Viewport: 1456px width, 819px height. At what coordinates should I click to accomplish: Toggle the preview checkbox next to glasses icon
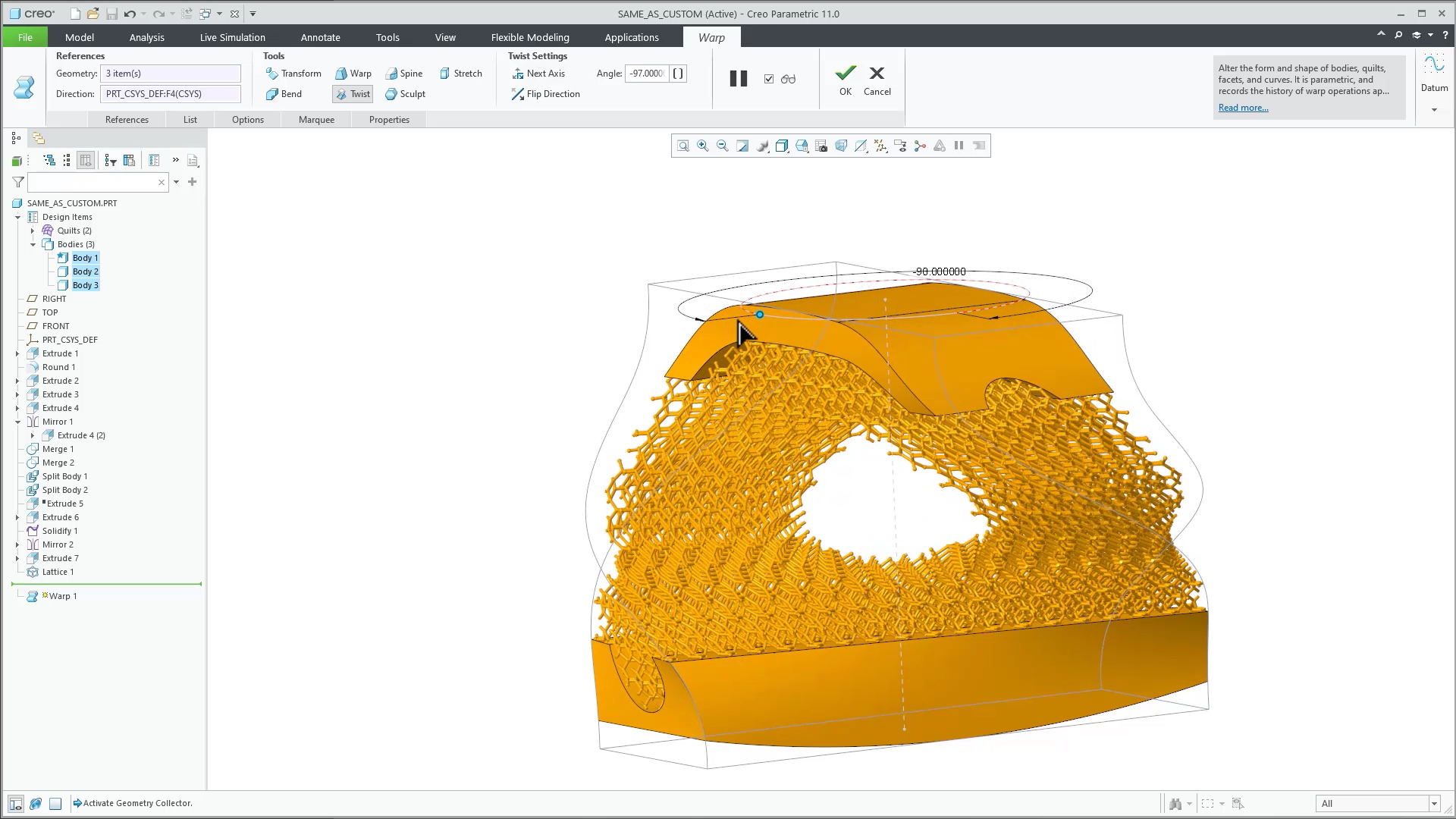tap(769, 79)
